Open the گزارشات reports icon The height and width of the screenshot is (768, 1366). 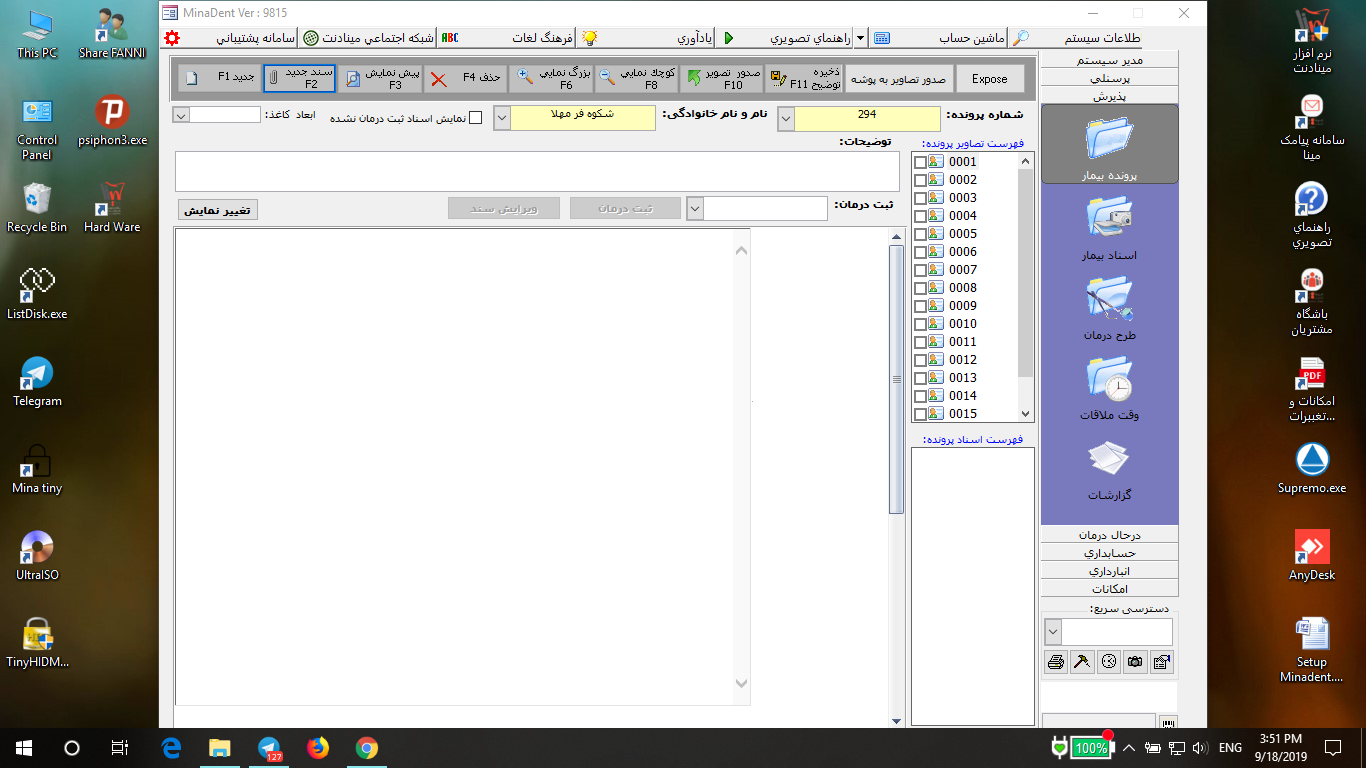[1109, 470]
